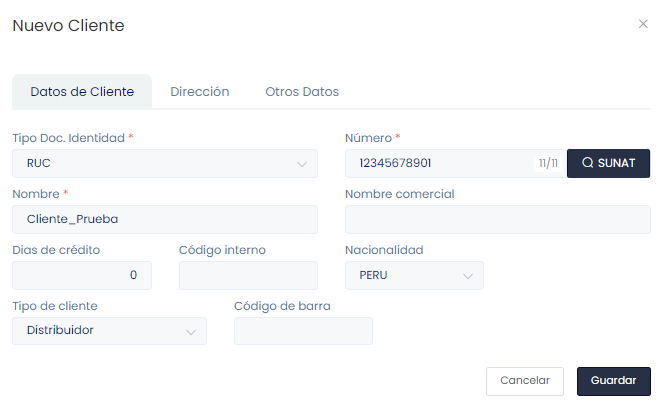Click the Nombre comercial label text
The height and width of the screenshot is (417, 664).
pyautogui.click(x=399, y=193)
